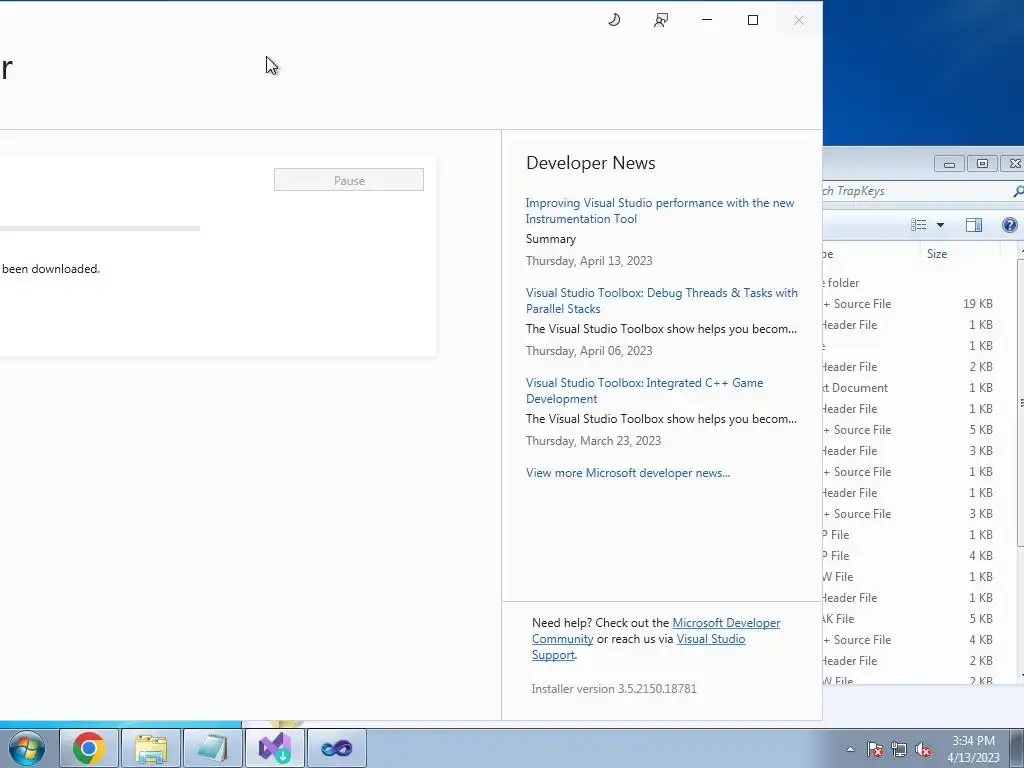
Task: Minimize the Visual Studio Installer window
Action: pyautogui.click(x=707, y=20)
